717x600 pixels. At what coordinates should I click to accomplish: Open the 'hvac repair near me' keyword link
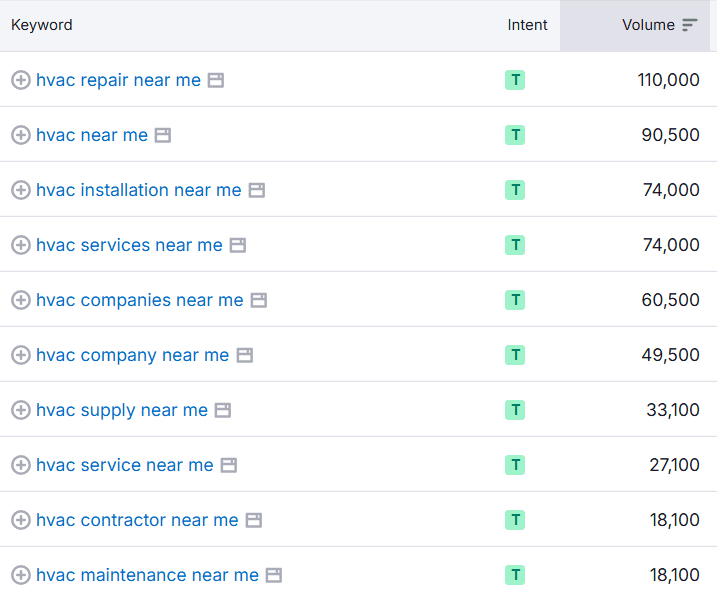tap(118, 80)
